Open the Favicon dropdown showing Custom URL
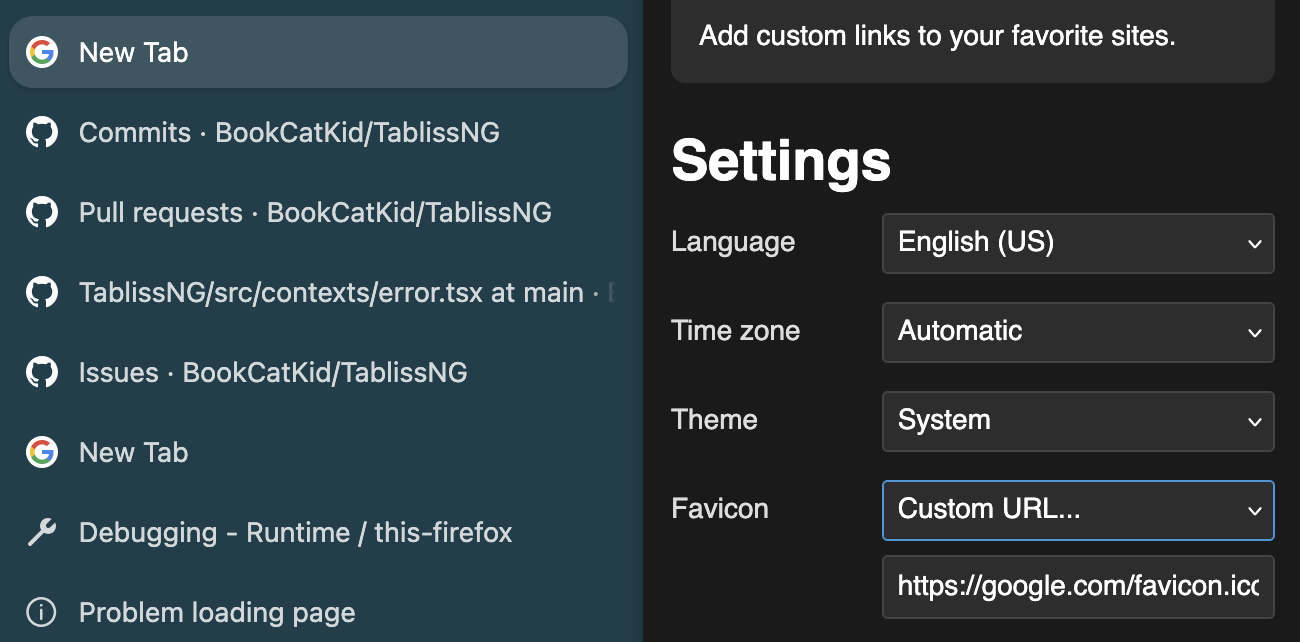The image size is (1300, 642). click(x=1077, y=510)
